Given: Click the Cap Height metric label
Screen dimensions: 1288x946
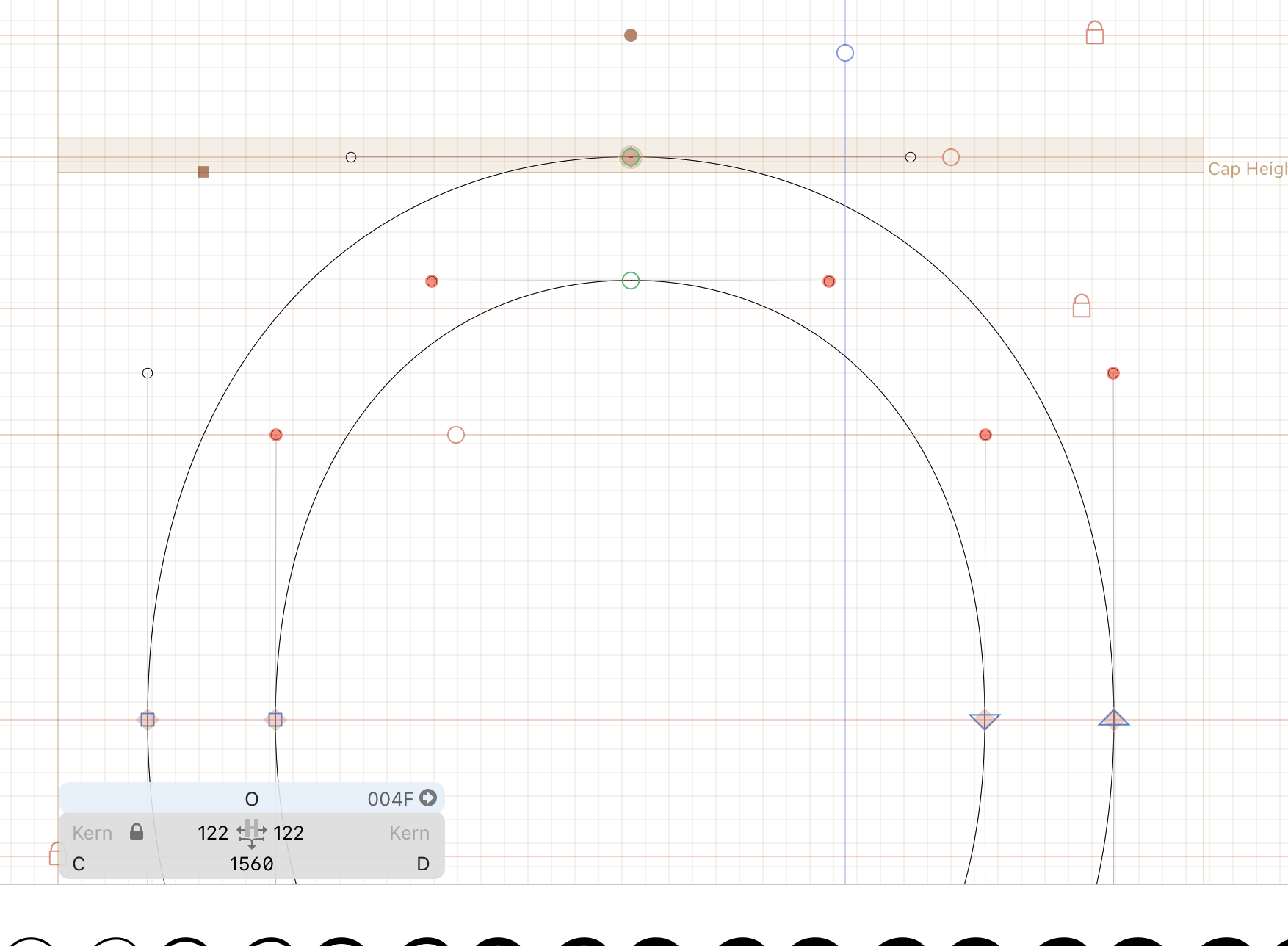Looking at the screenshot, I should (x=1248, y=169).
